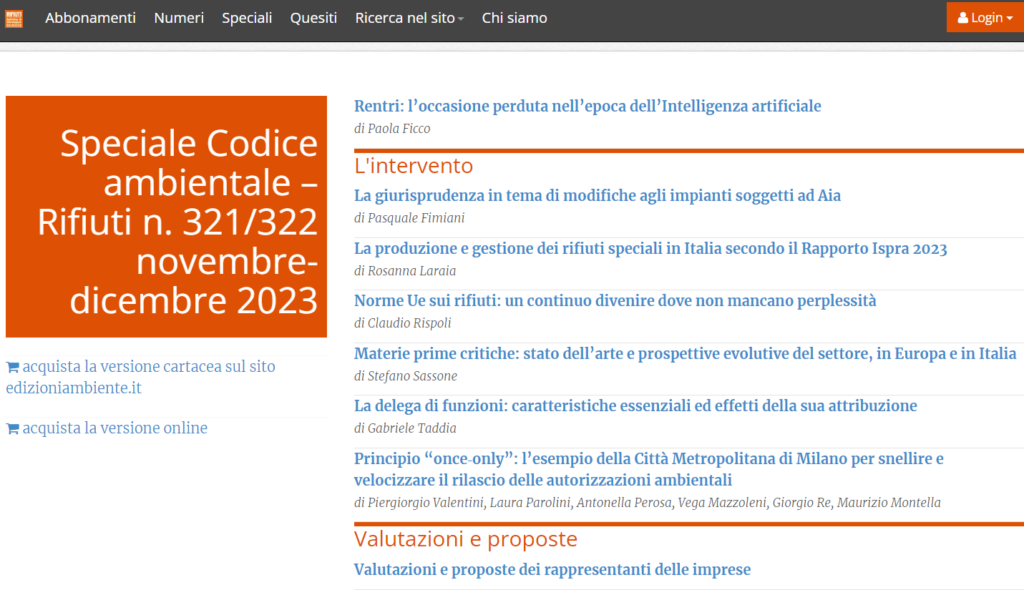Expand the Ricerca nel sito dropdown

pyautogui.click(x=409, y=18)
